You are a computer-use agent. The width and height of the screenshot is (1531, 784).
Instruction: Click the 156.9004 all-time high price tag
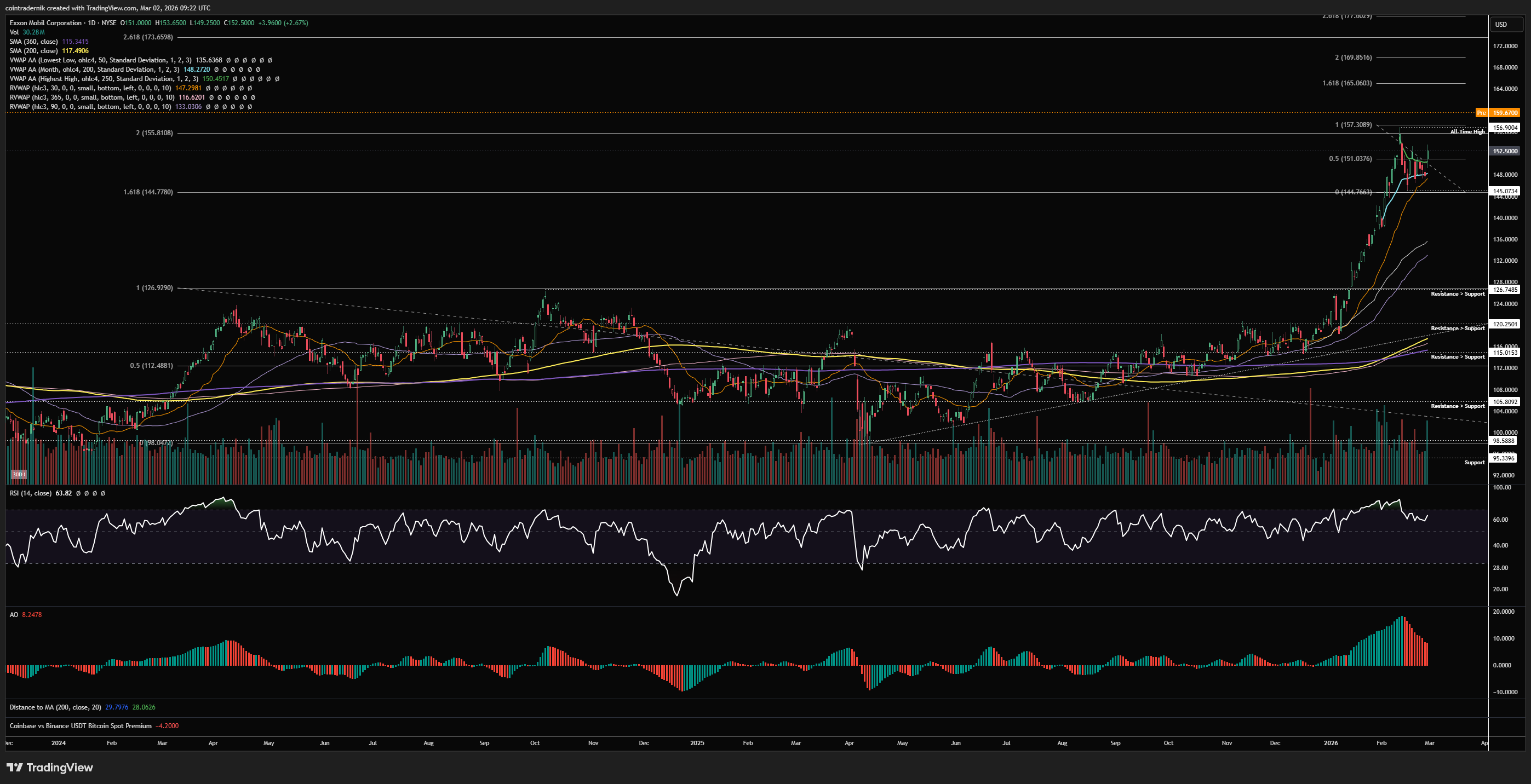(x=1505, y=128)
